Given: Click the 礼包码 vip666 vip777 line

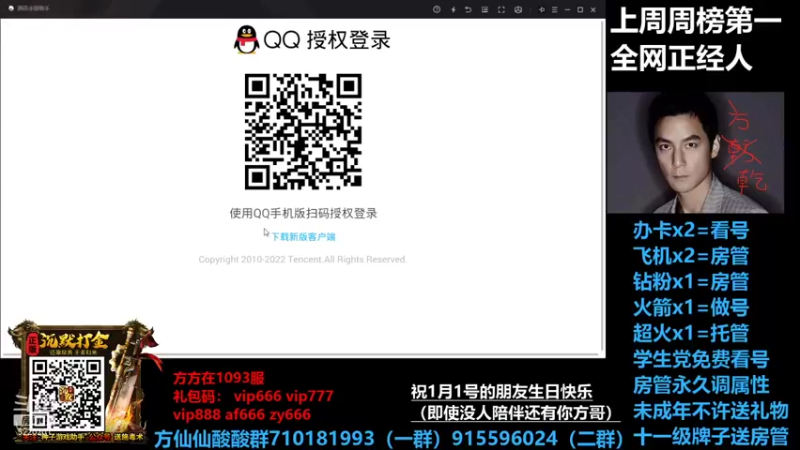Looking at the screenshot, I should click(x=253, y=396).
